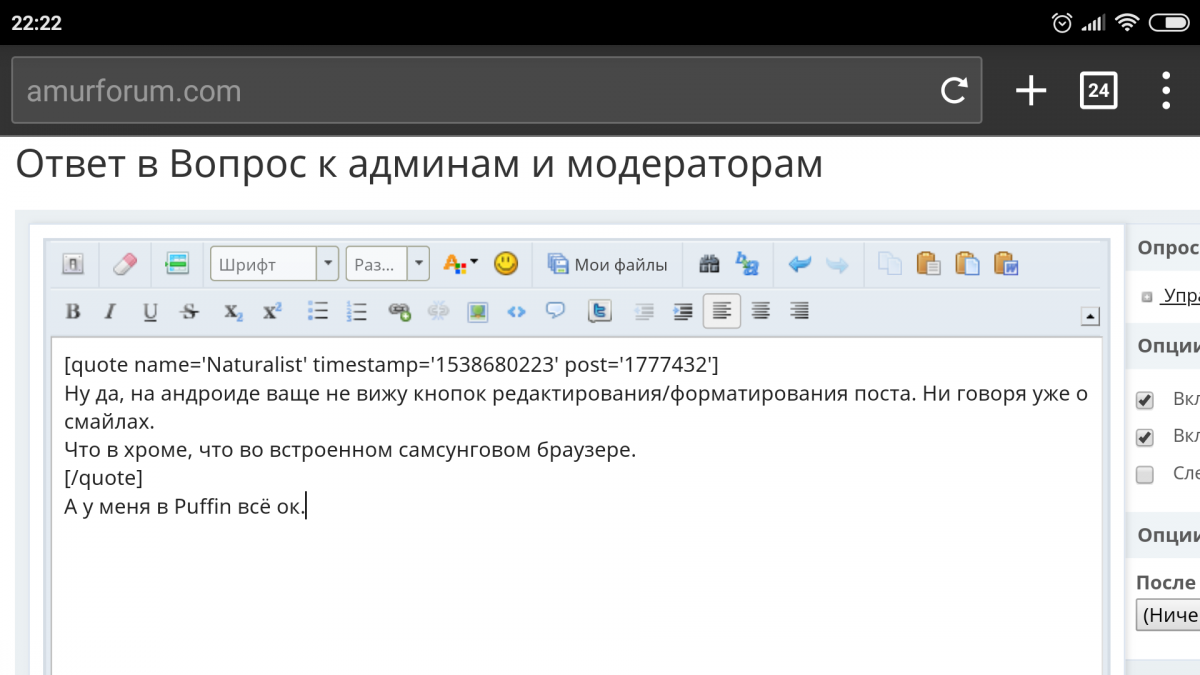Screen dimensions: 1200x675
Task: Click the blue undo arrow
Action: (799, 264)
